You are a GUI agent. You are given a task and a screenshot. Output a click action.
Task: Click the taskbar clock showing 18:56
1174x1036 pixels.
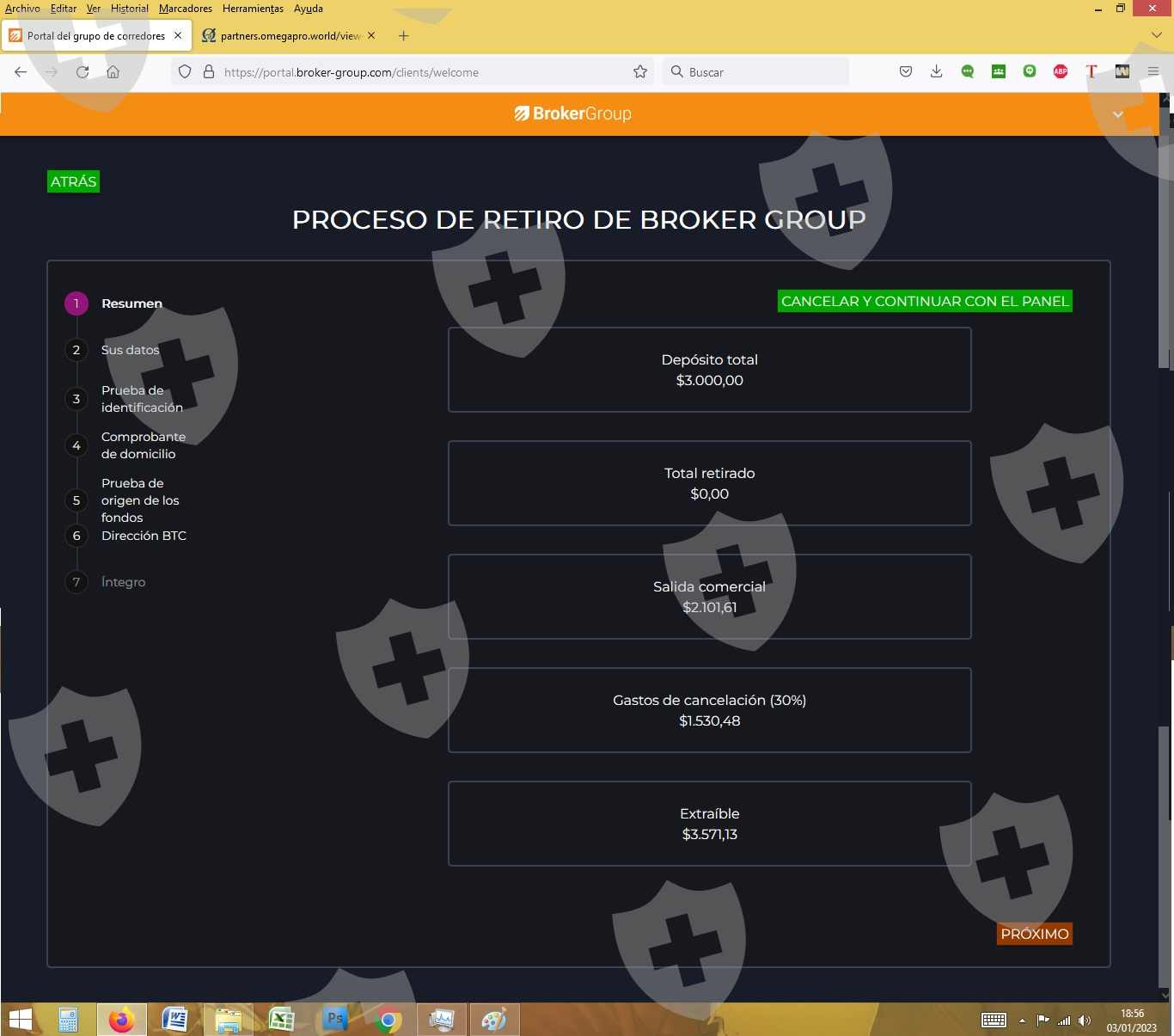tap(1132, 1021)
